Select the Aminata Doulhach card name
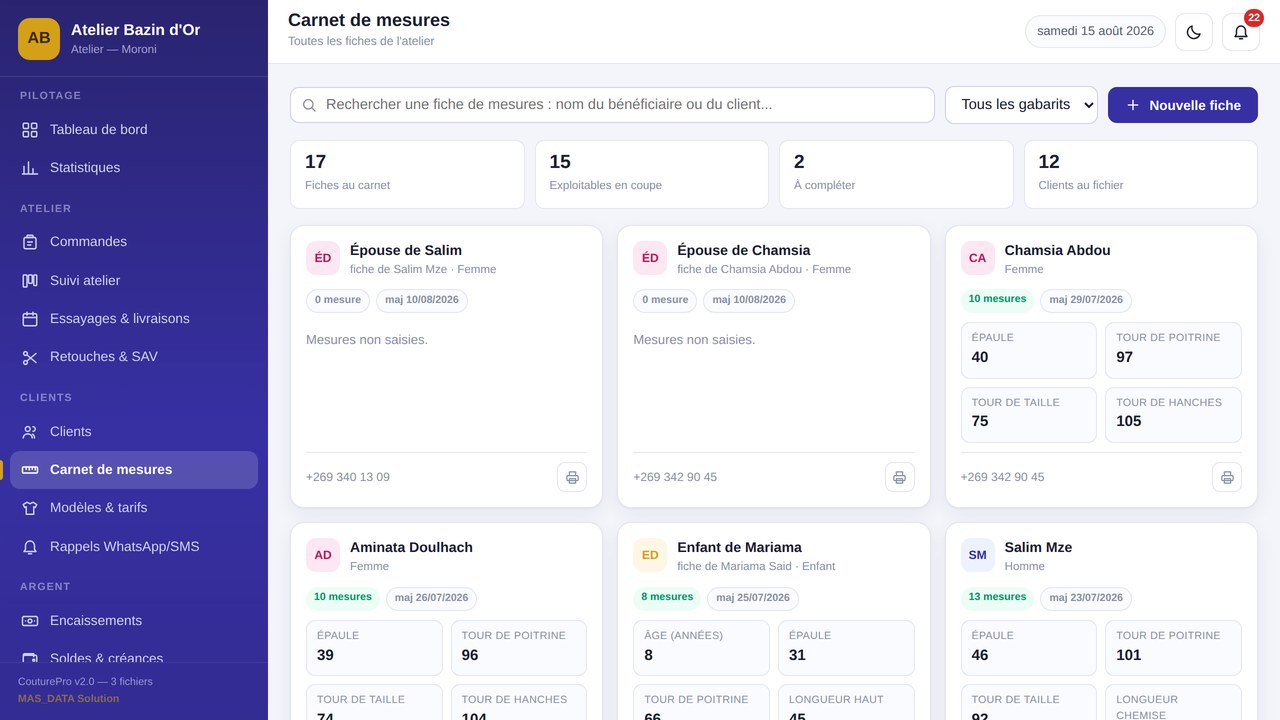This screenshot has width=1280, height=720. [411, 547]
